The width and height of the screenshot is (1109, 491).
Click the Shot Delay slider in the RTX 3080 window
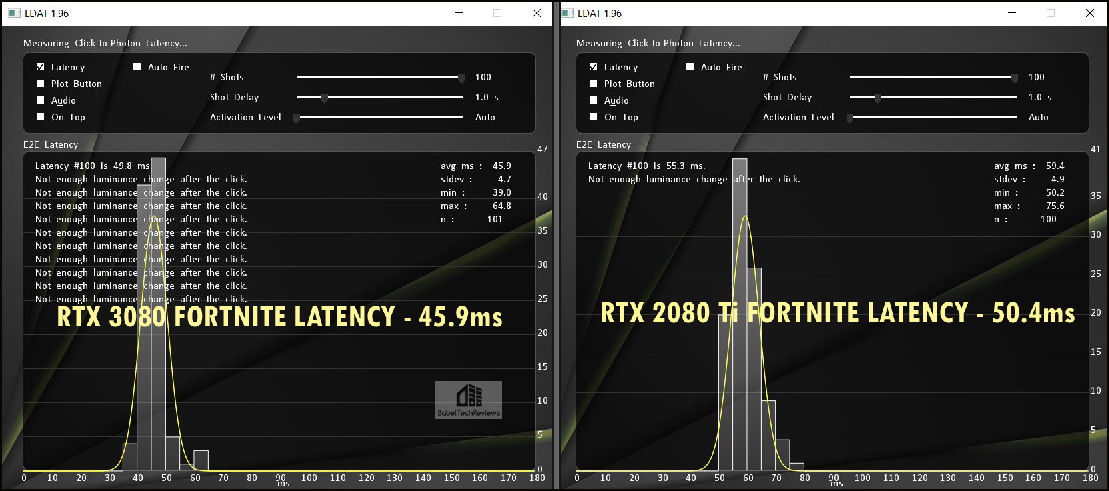[x=381, y=98]
